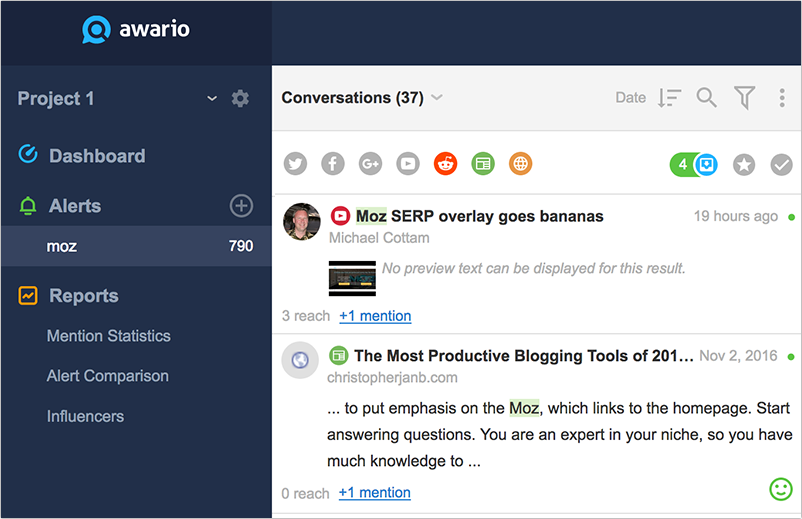Click the Twitter source filter icon
The image size is (802, 519).
(294, 164)
